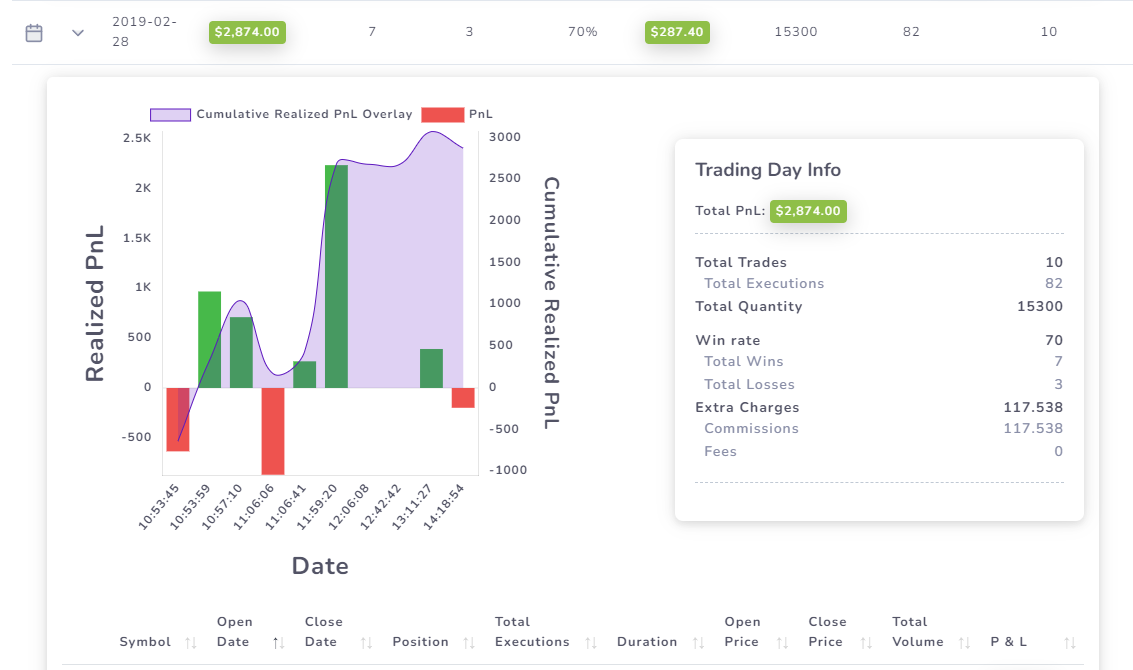The height and width of the screenshot is (670, 1133).
Task: Click the Realized PnL axis title
Action: [x=95, y=303]
